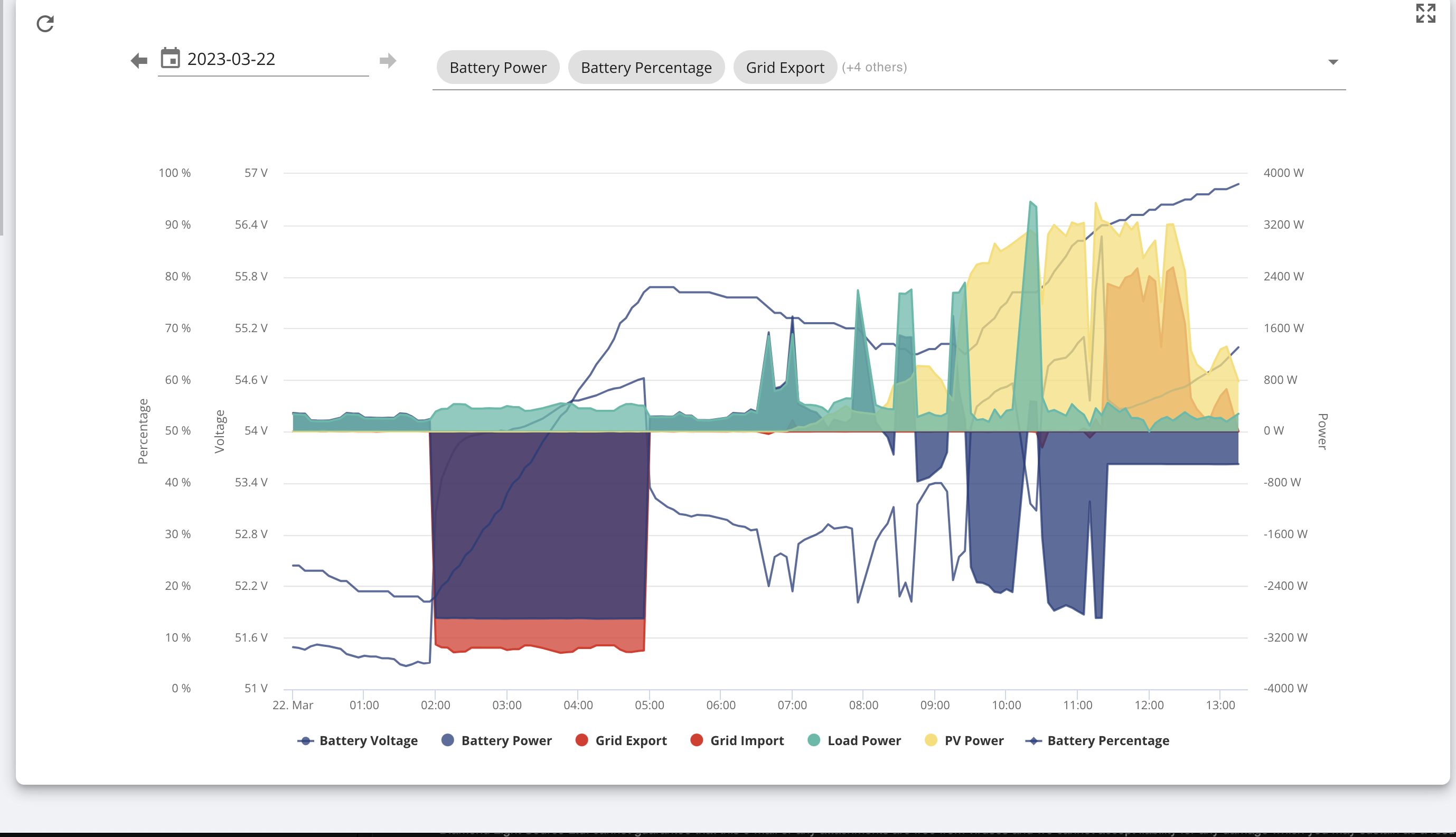Click the -4000 W axis label
Viewport: 1456px width, 837px height.
tap(1285, 688)
